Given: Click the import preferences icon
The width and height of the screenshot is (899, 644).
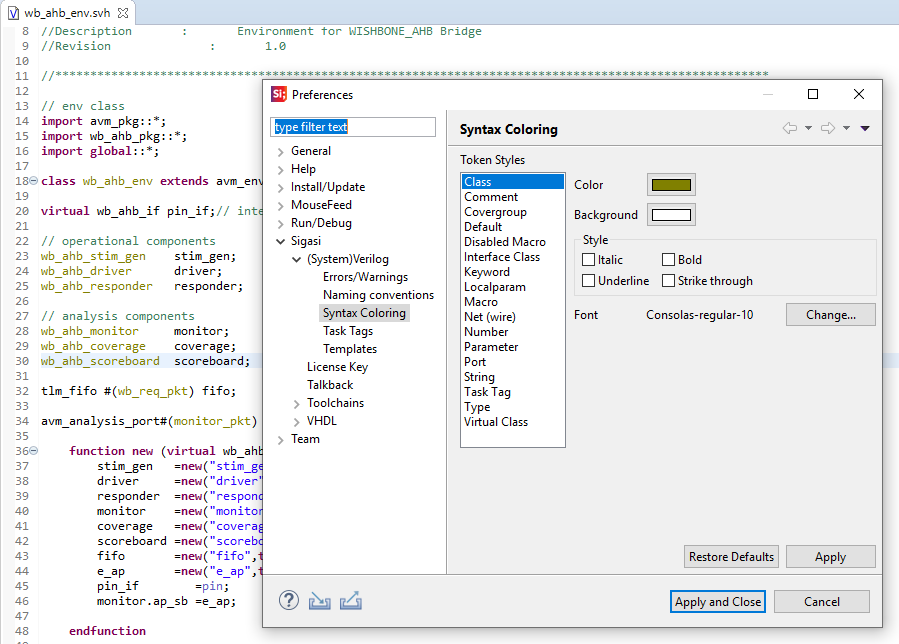Looking at the screenshot, I should 319,600.
